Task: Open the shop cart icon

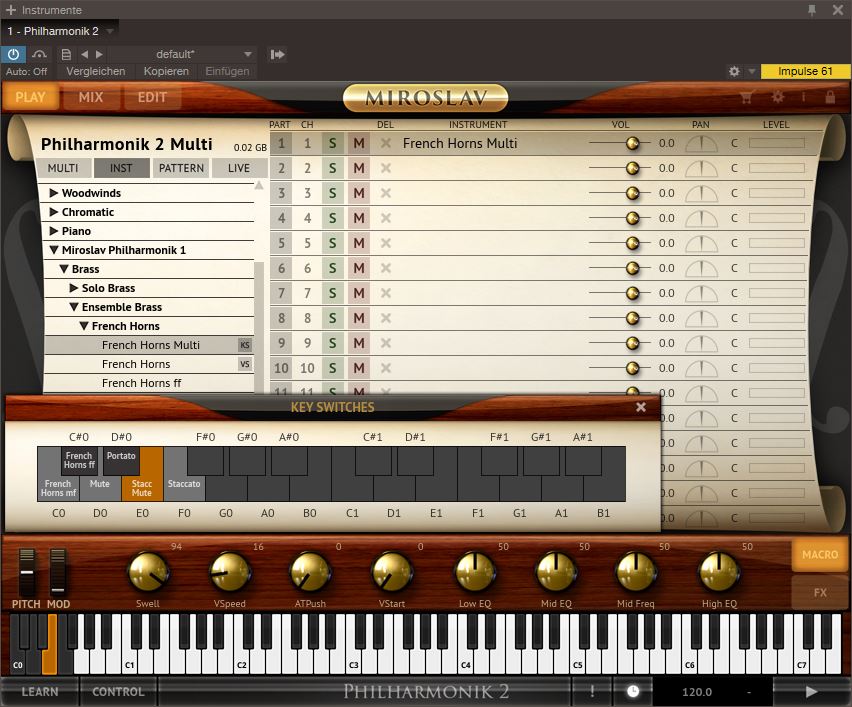Action: click(747, 97)
